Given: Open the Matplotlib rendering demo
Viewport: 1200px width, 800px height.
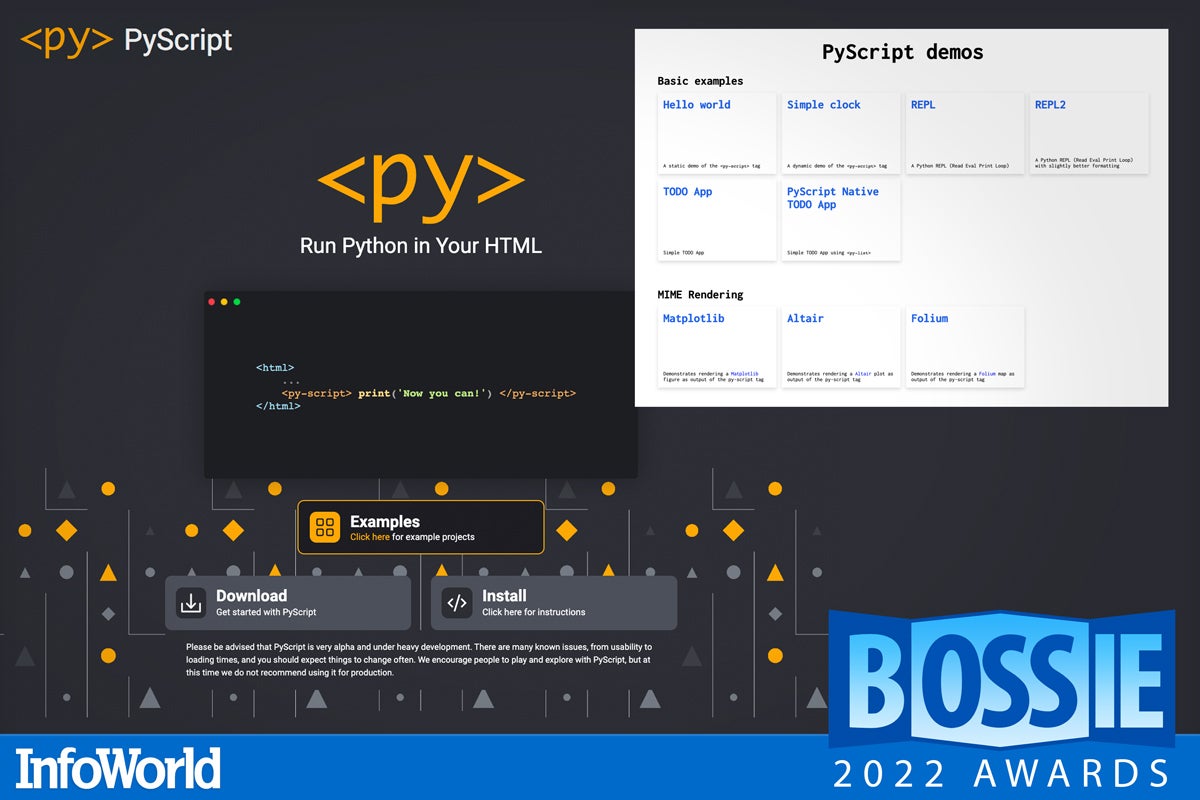Looking at the screenshot, I should pos(696,318).
